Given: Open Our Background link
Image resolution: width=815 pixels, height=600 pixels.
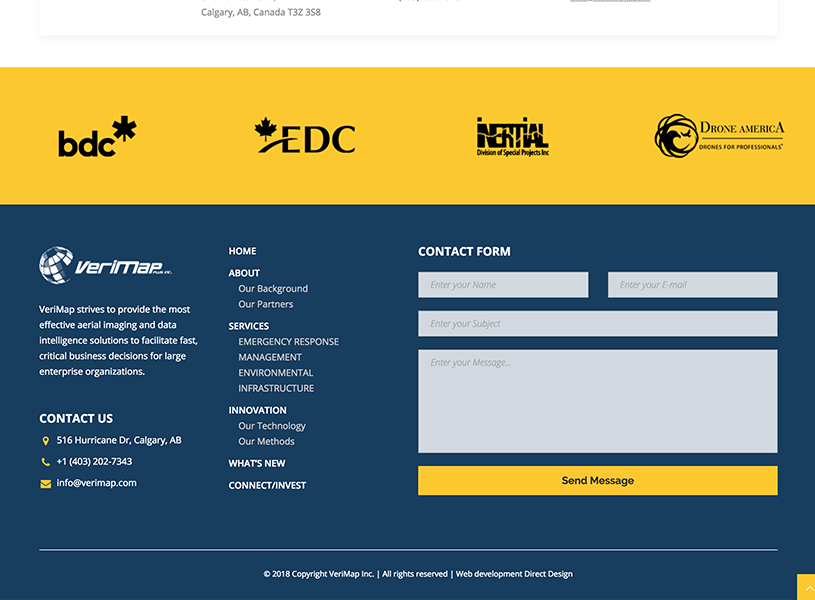Looking at the screenshot, I should coord(273,289).
